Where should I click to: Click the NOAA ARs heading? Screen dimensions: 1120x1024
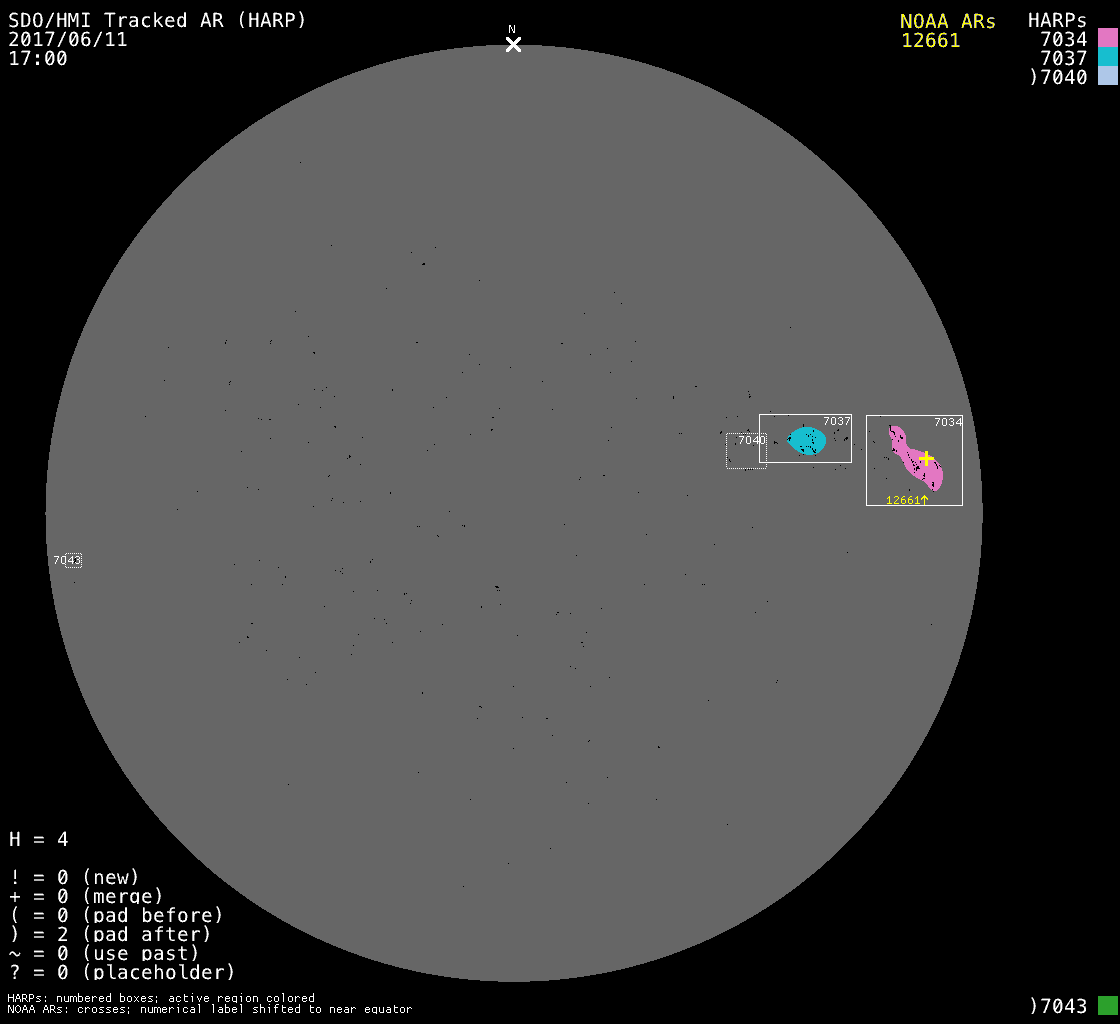coord(947,21)
